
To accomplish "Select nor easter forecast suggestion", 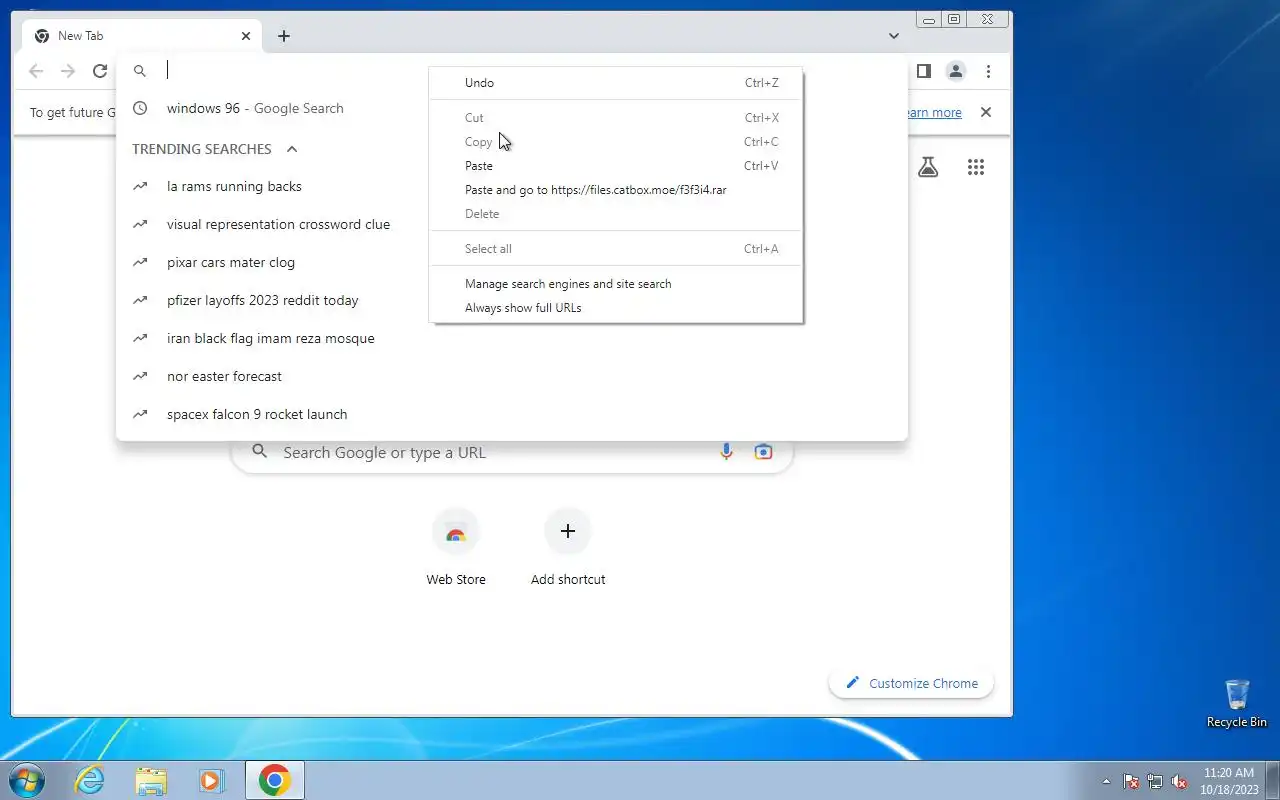I will (x=512, y=376).
